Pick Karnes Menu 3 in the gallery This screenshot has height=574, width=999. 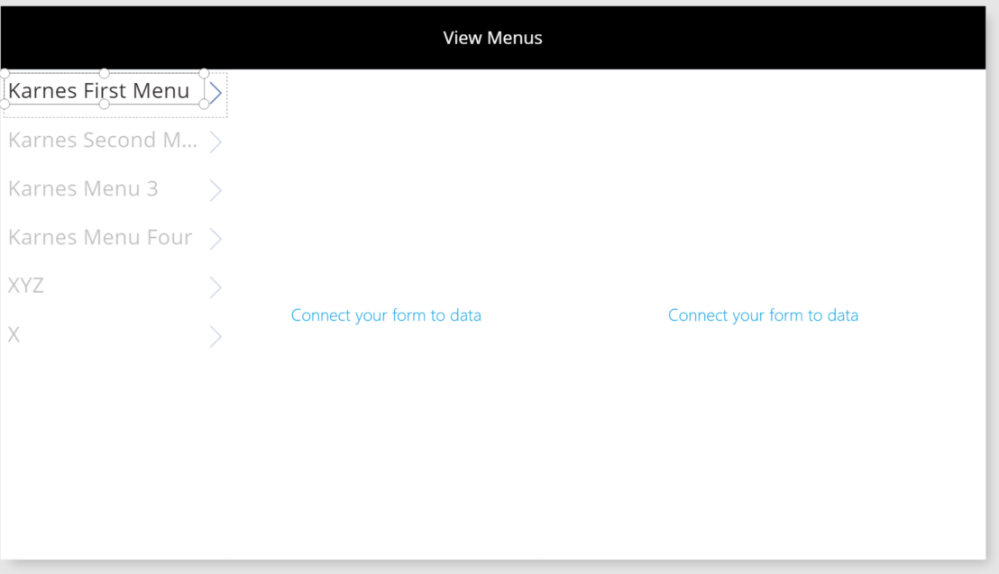pyautogui.click(x=83, y=189)
